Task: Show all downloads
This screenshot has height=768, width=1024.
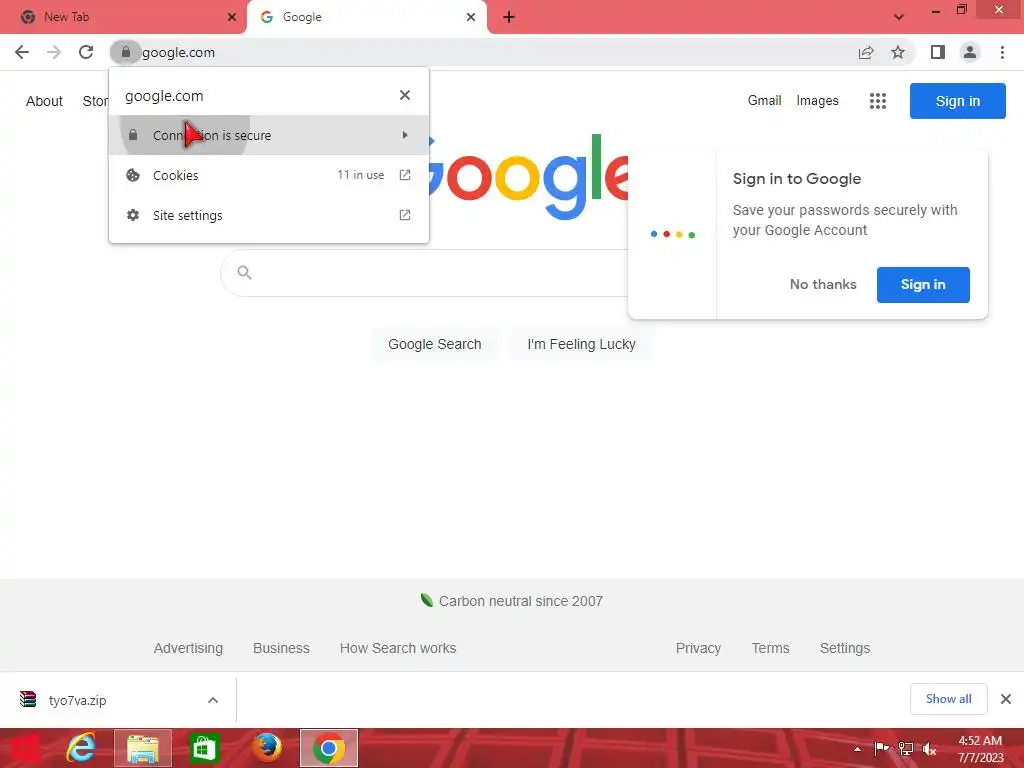Action: (x=948, y=699)
